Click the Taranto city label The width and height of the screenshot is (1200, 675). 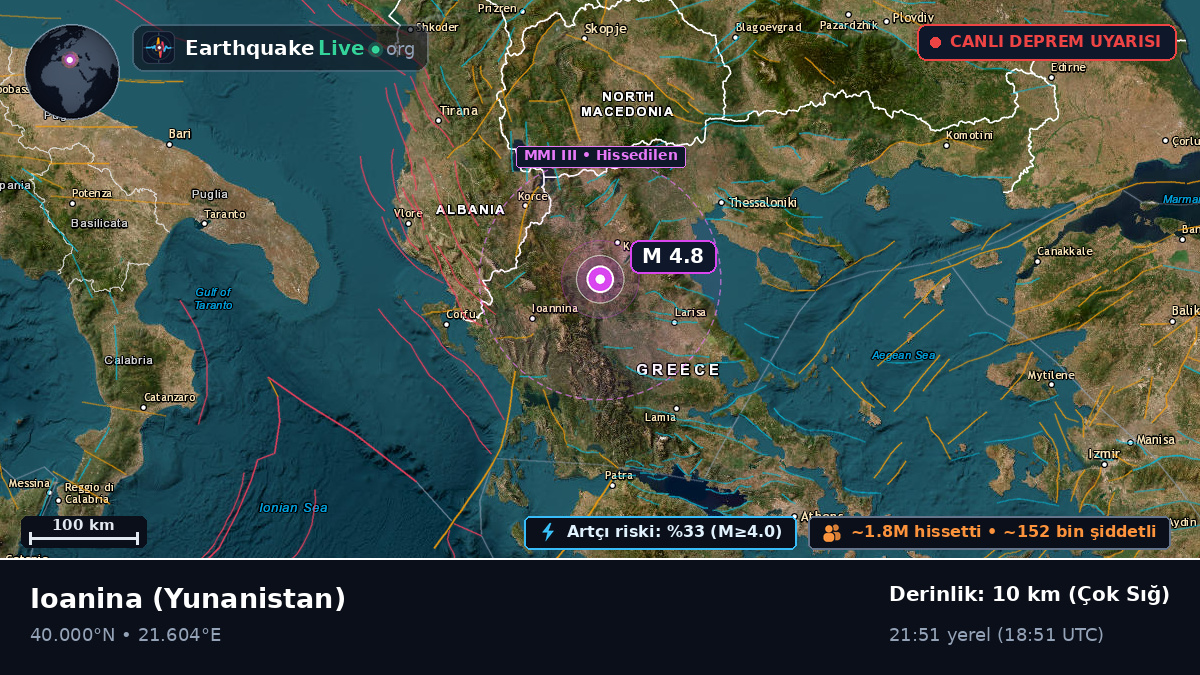click(x=224, y=214)
